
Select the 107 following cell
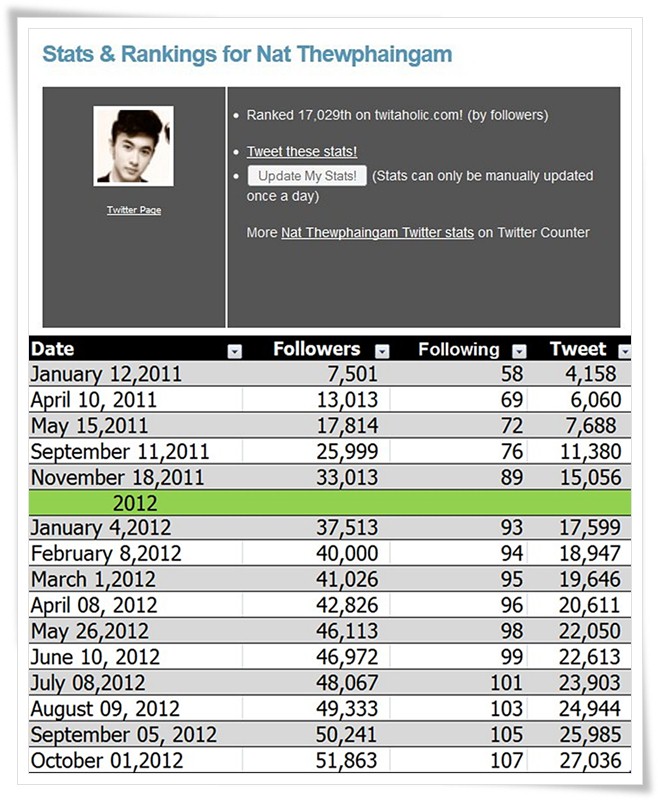(459, 760)
